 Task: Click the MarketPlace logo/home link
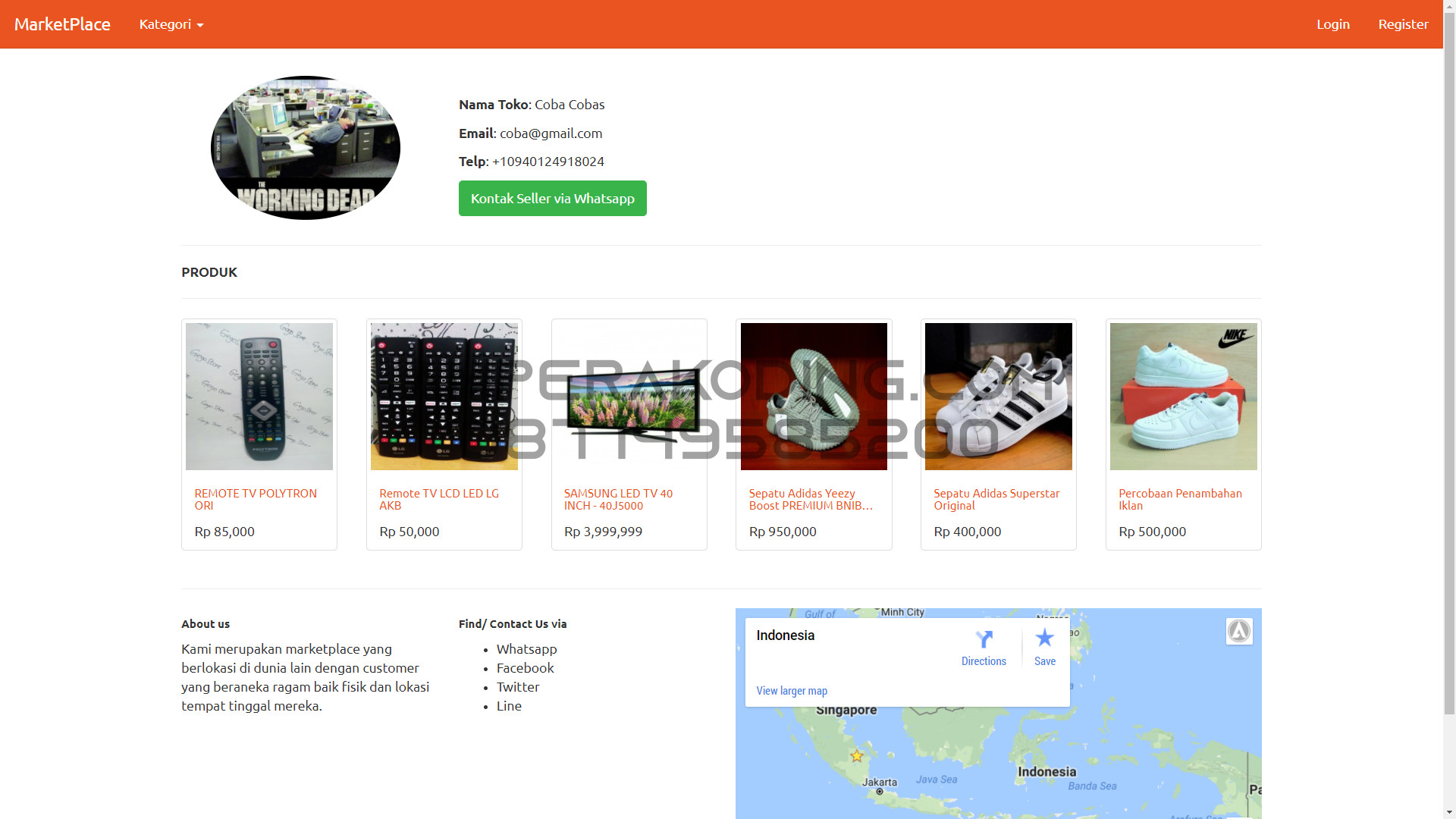[63, 24]
